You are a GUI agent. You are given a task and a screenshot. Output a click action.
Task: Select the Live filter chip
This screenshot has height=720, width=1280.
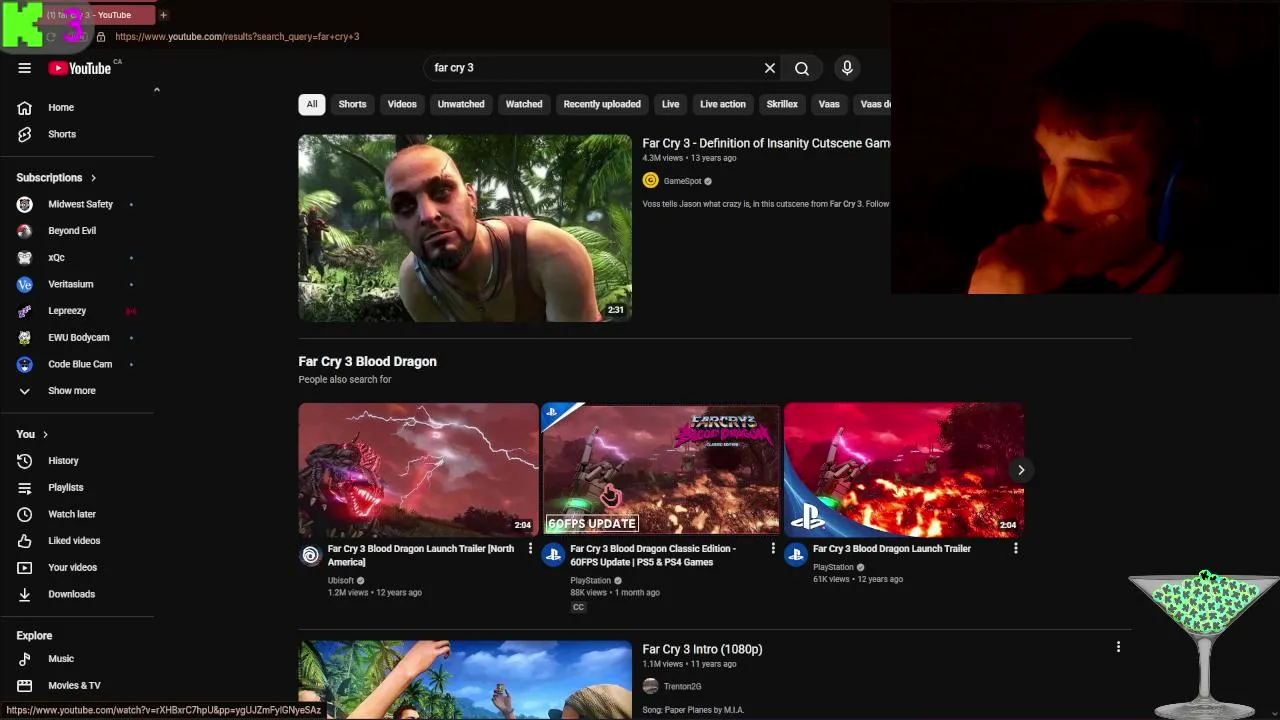click(x=670, y=104)
